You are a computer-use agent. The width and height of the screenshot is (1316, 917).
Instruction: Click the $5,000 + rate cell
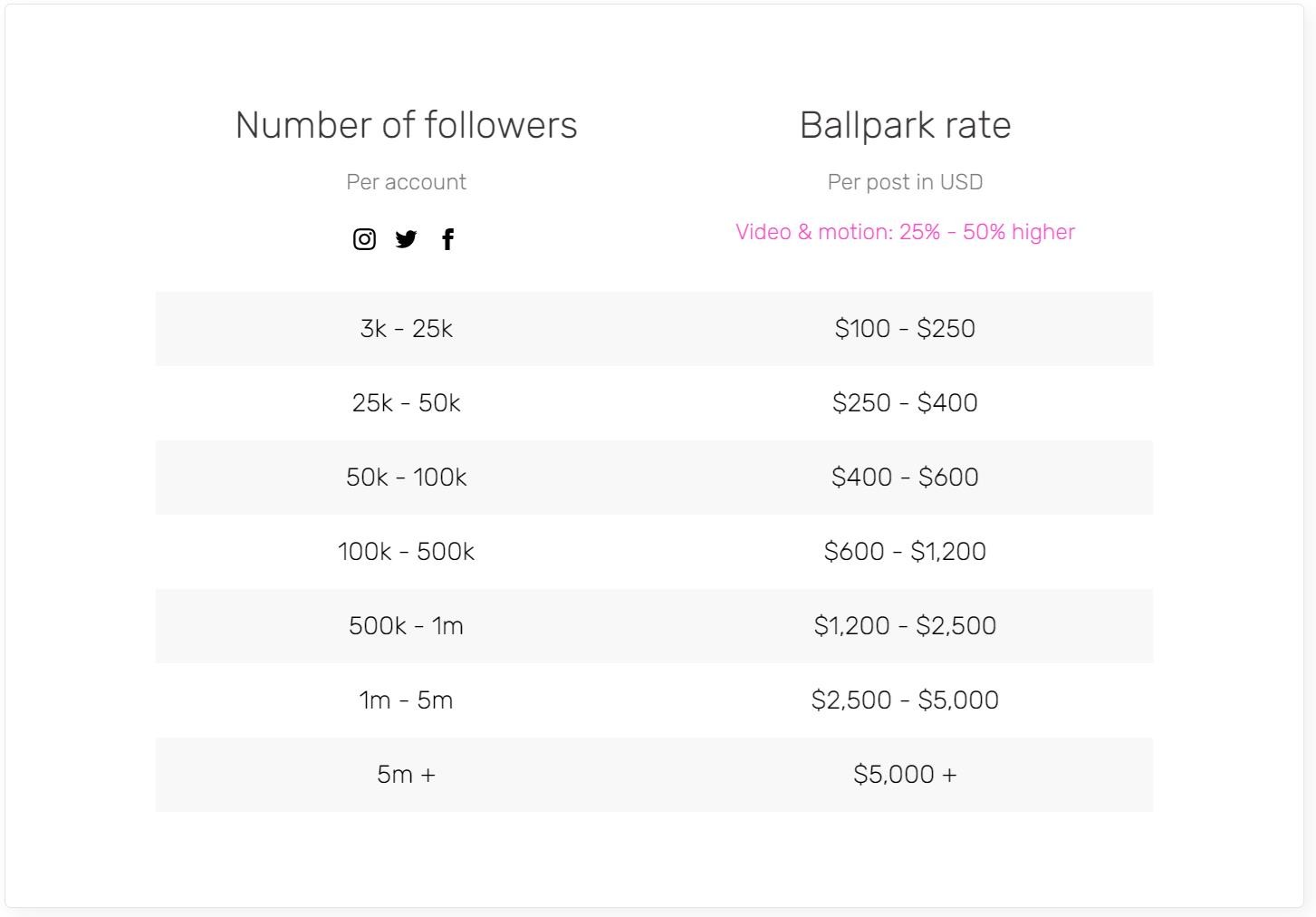(905, 775)
